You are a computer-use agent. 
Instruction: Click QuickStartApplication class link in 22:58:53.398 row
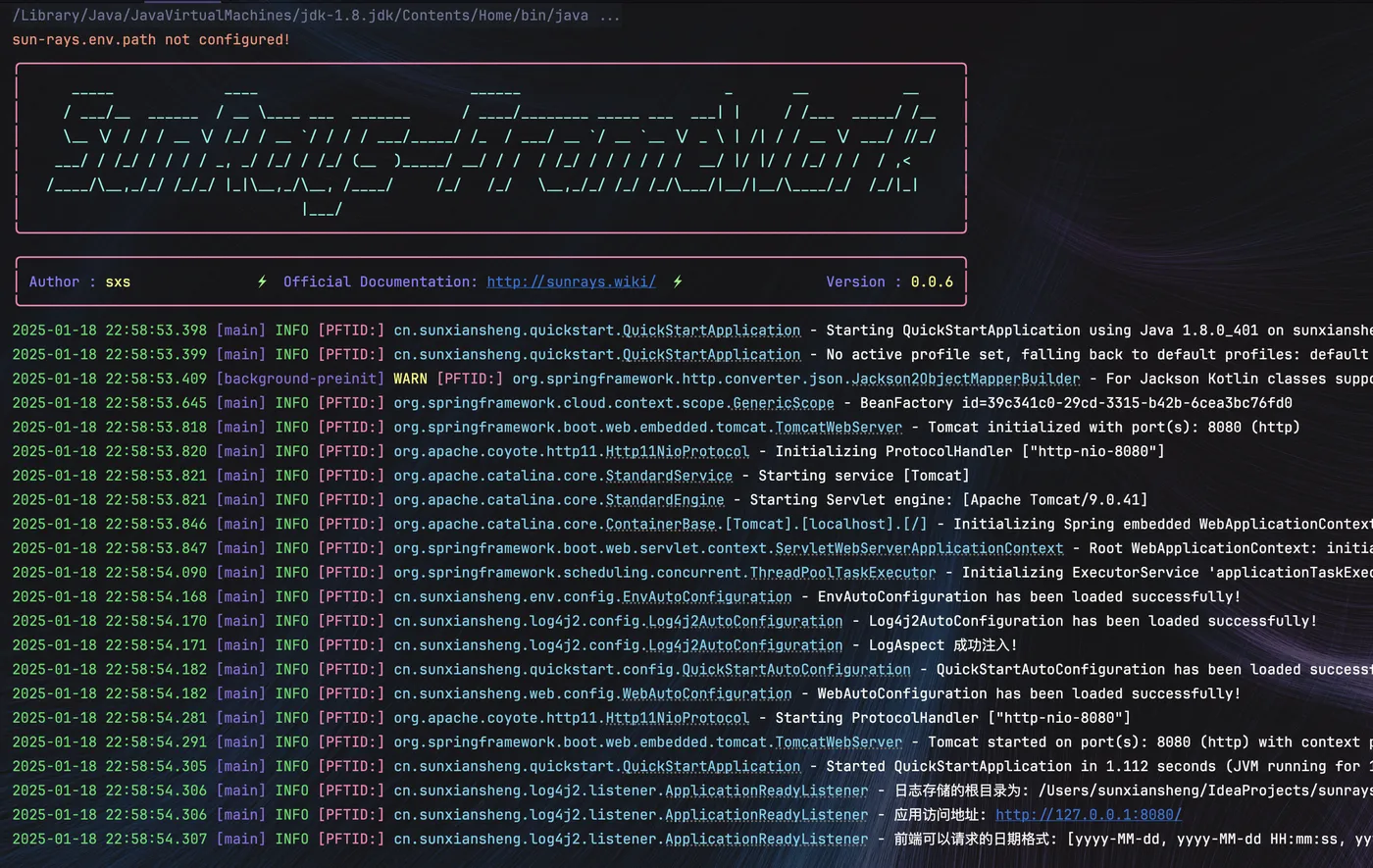tap(711, 331)
